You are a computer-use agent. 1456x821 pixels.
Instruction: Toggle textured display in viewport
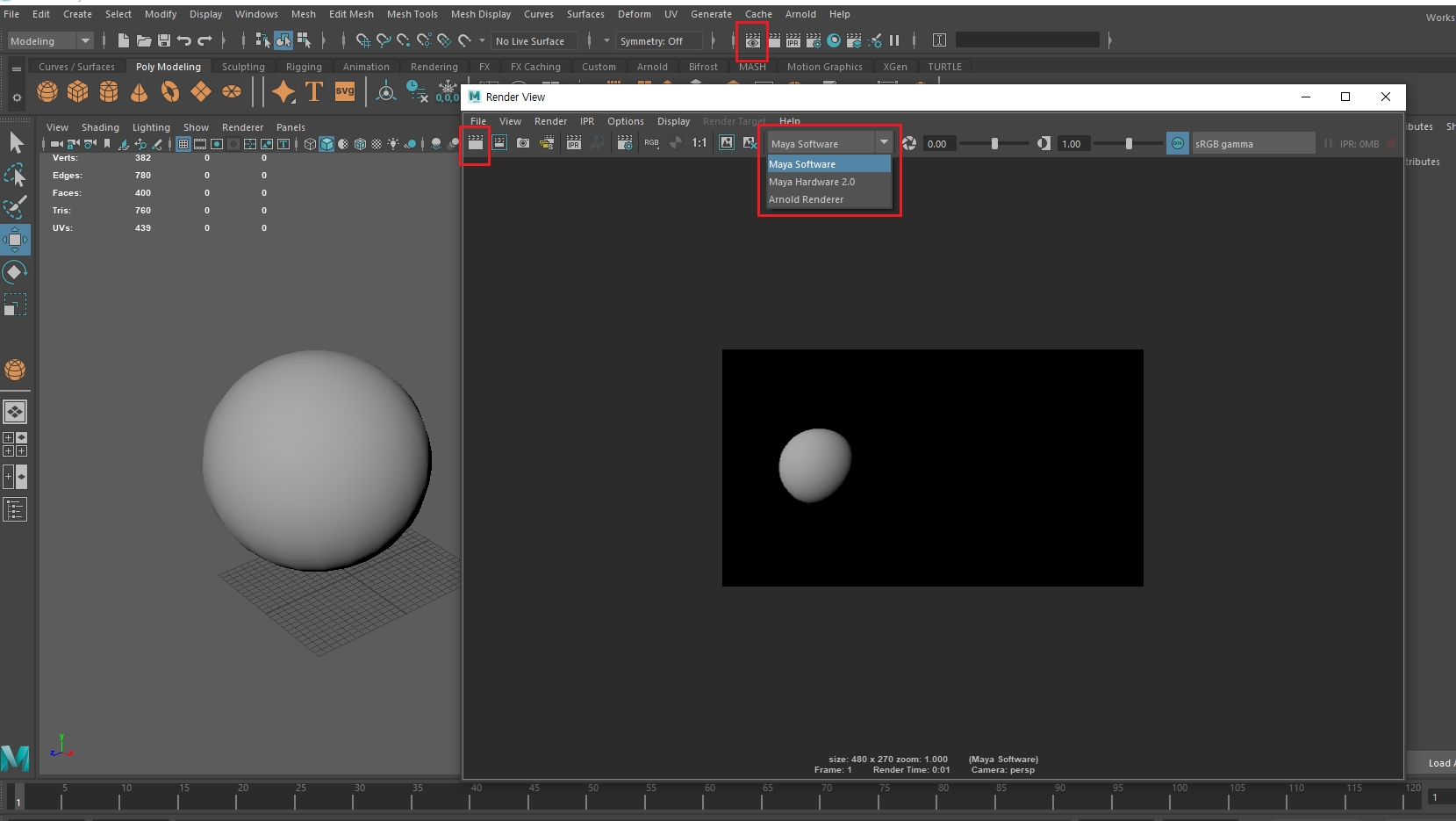coord(377,144)
